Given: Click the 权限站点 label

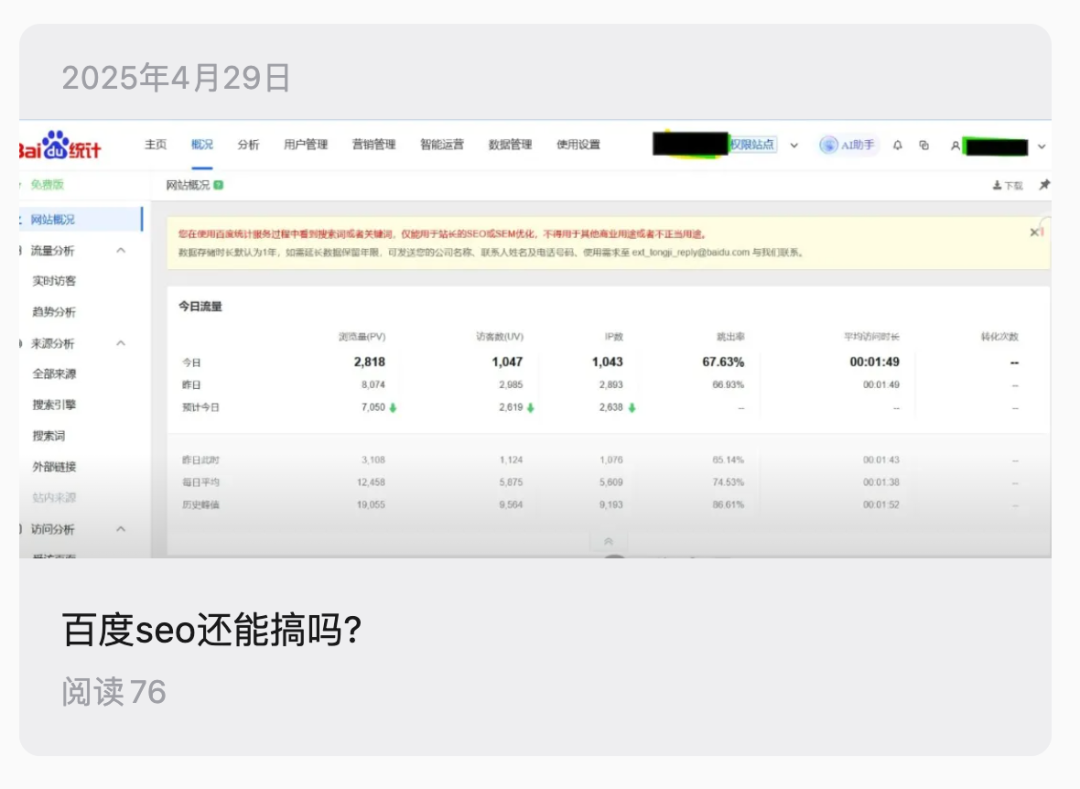Looking at the screenshot, I should point(753,145).
